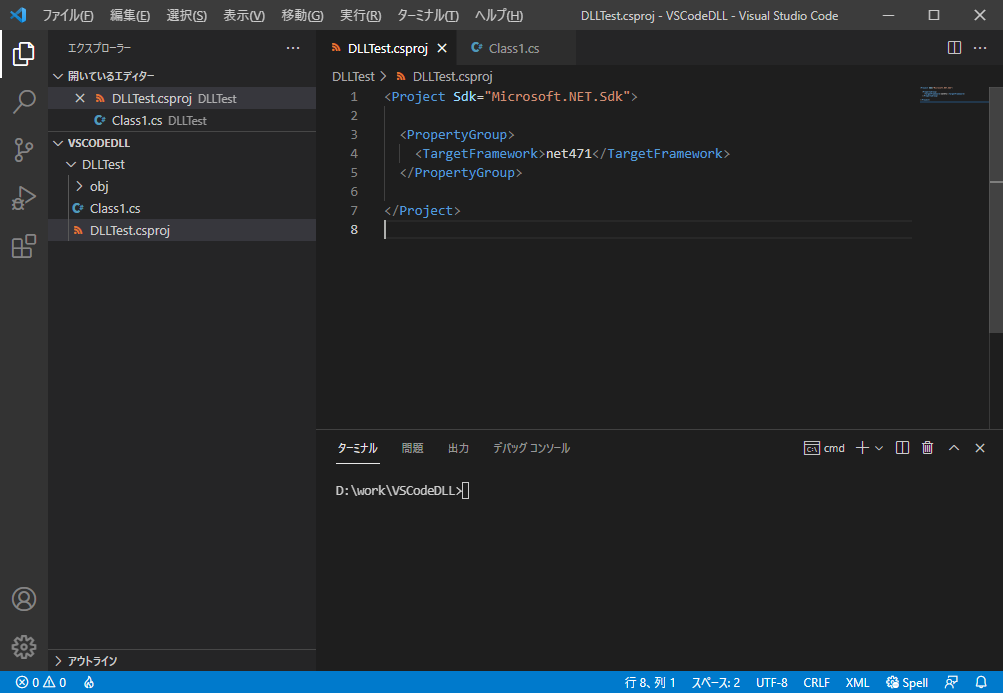Switch to the デバッグ コンソール tab

pos(531,448)
